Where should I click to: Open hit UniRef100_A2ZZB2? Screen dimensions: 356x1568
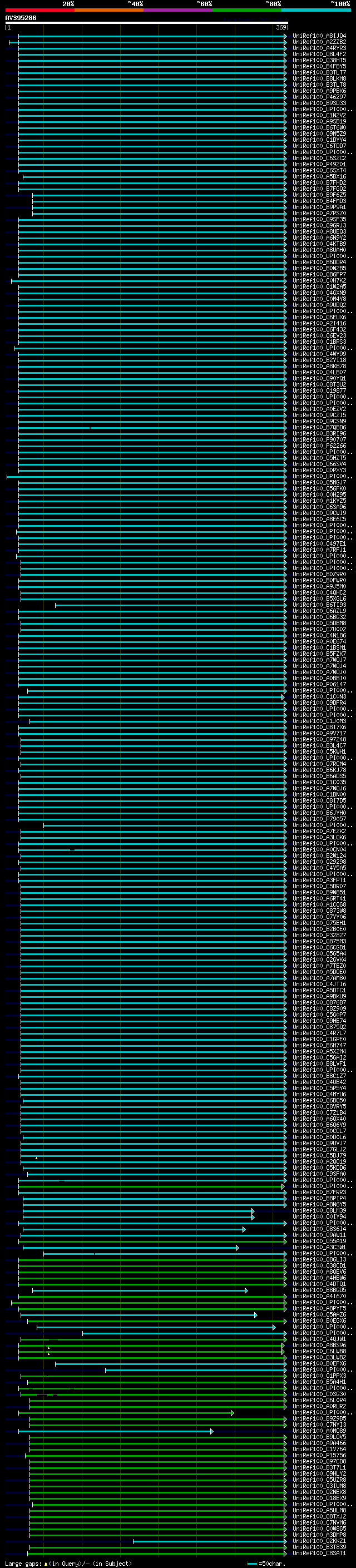pos(319,42)
